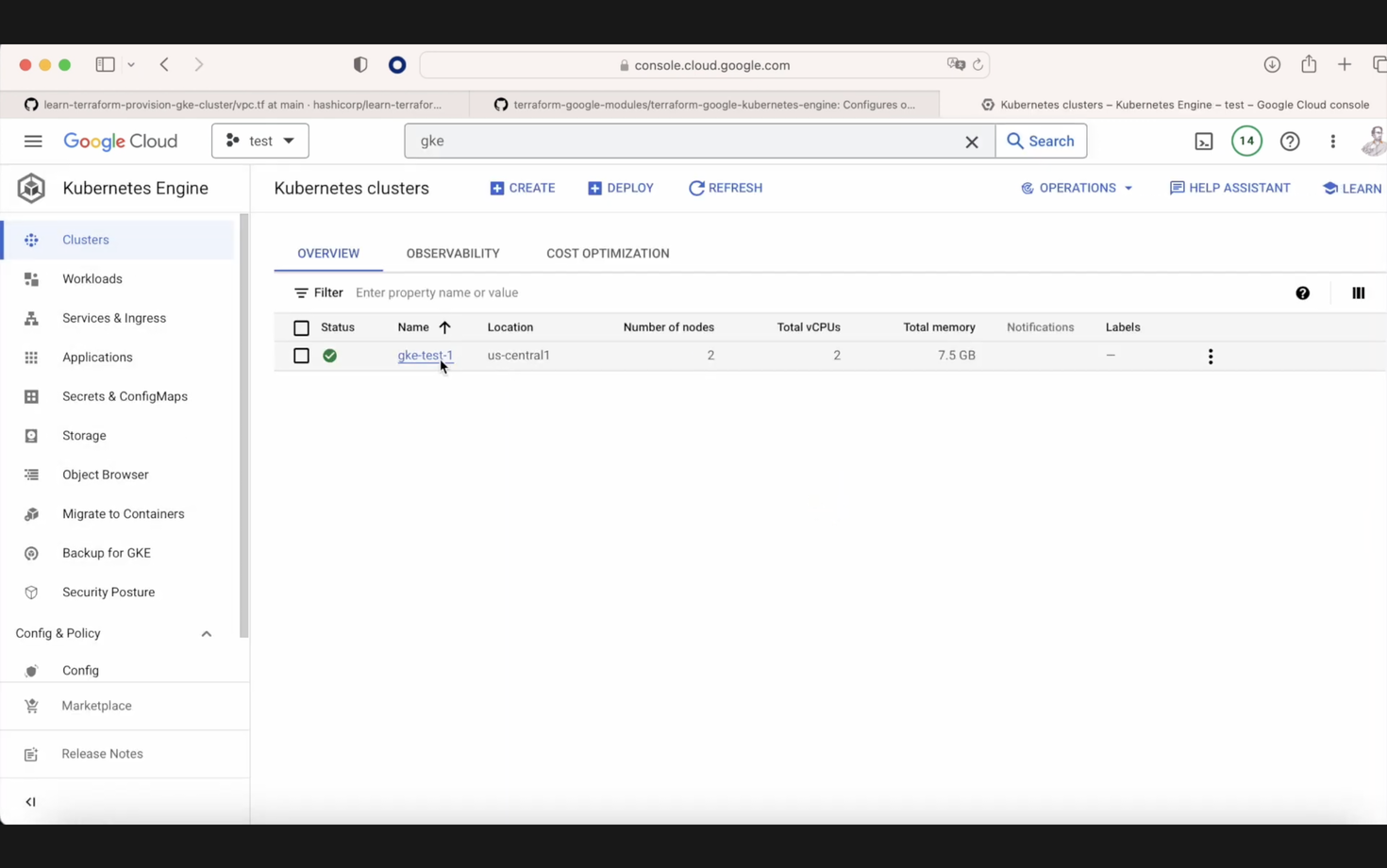This screenshot has width=1387, height=868.
Task: Open the LEARN panel
Action: tap(1353, 189)
